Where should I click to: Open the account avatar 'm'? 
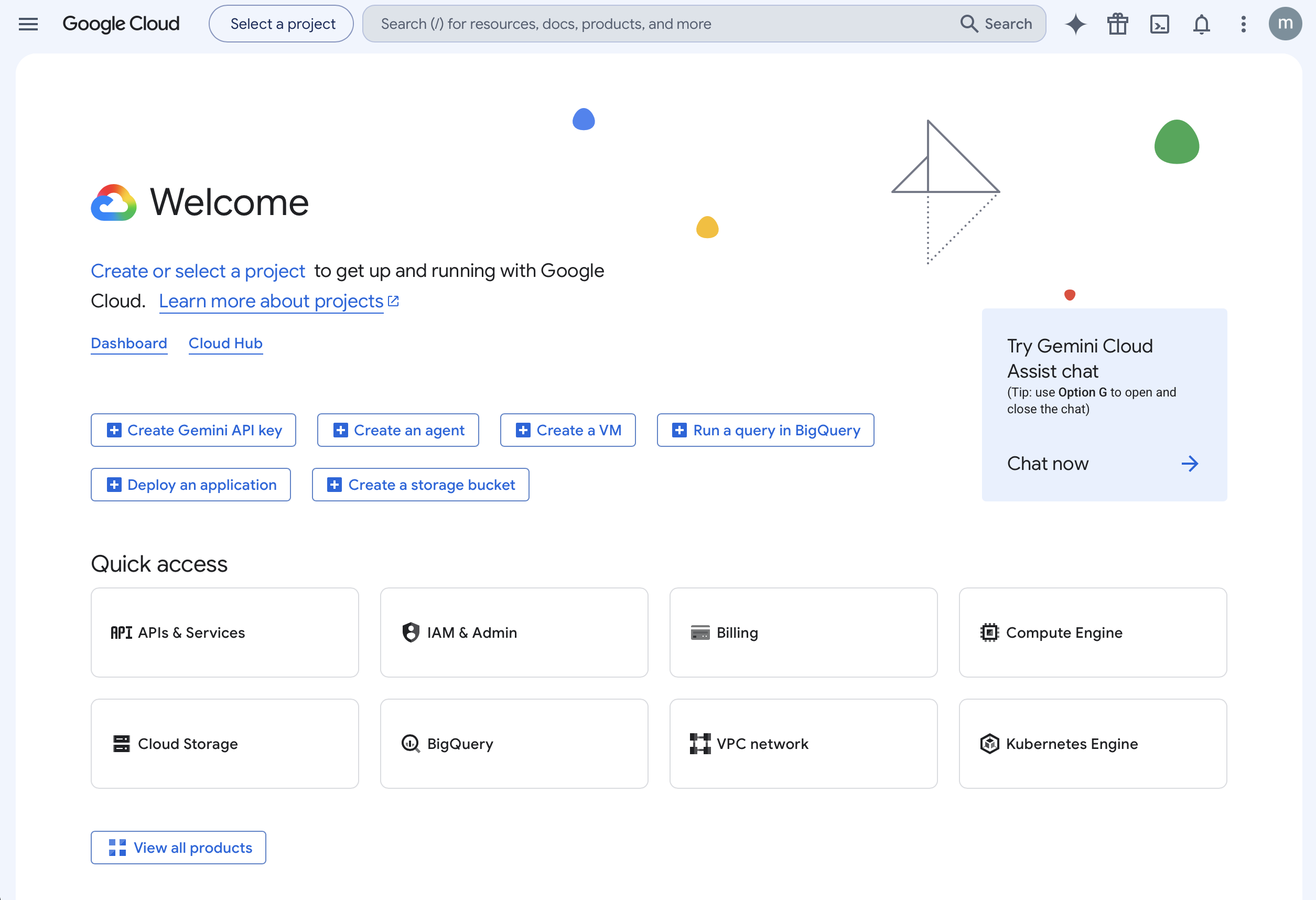pyautogui.click(x=1285, y=24)
